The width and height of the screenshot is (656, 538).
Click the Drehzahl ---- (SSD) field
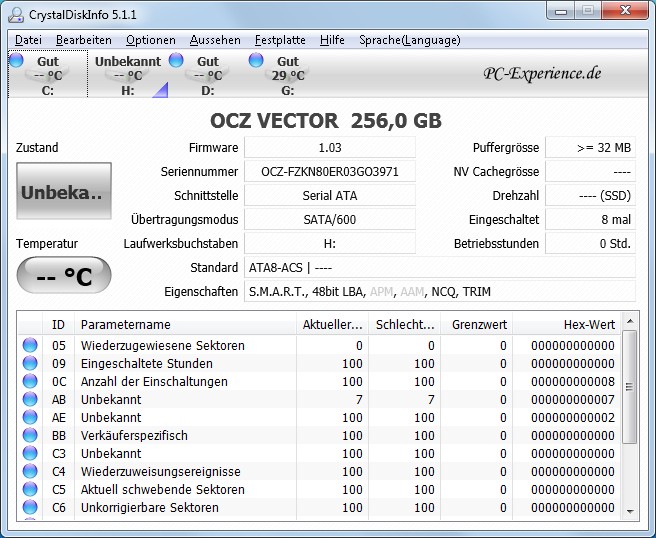(x=590, y=195)
